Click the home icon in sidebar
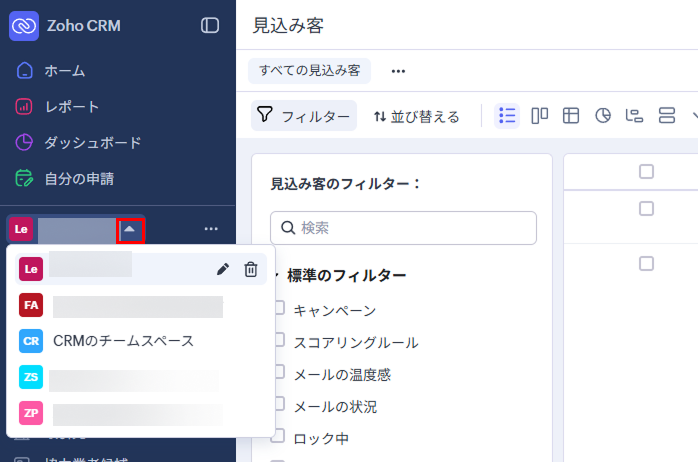This screenshot has width=698, height=462. coord(24,70)
